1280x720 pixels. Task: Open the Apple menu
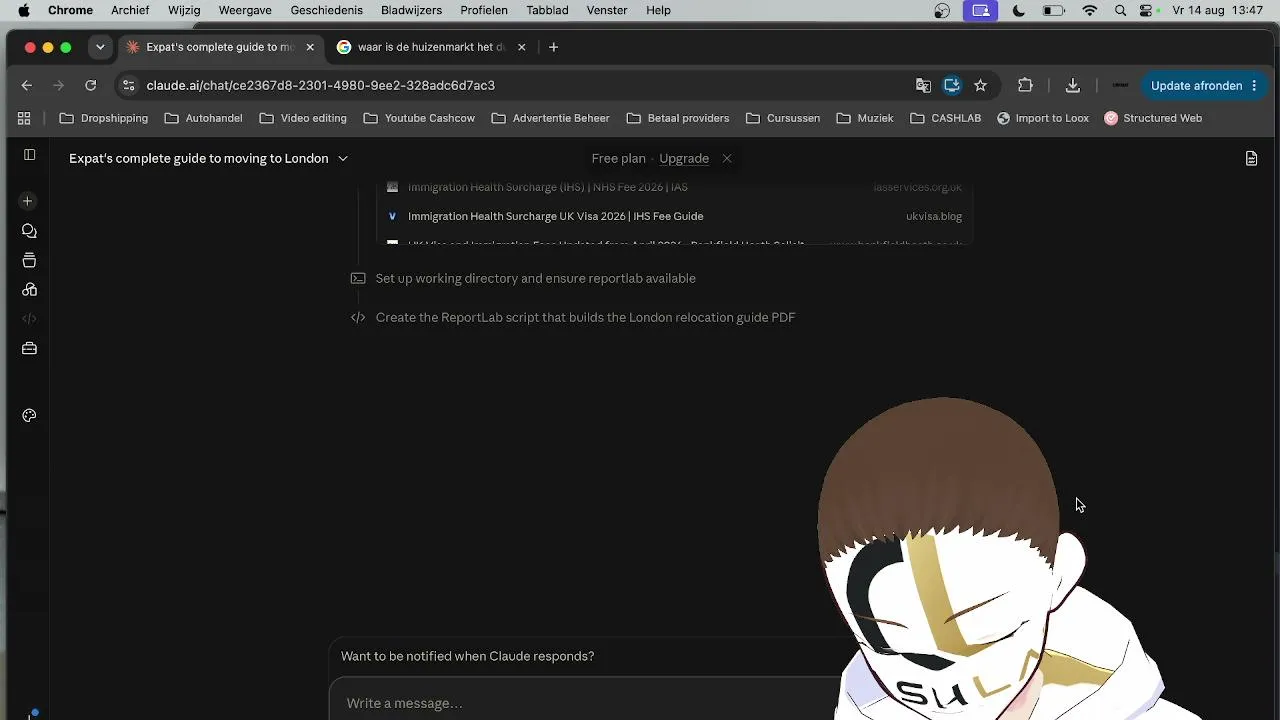pyautogui.click(x=24, y=10)
